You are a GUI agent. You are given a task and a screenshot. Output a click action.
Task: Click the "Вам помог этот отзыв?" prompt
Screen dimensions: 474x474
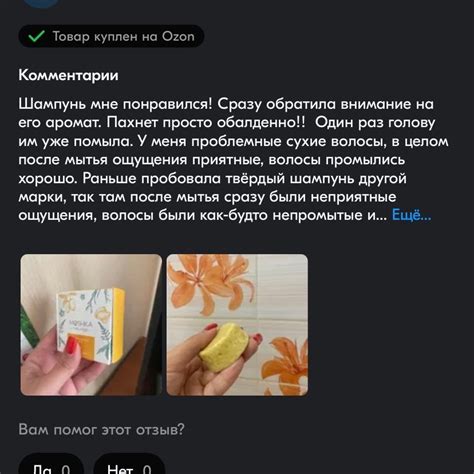101,429
